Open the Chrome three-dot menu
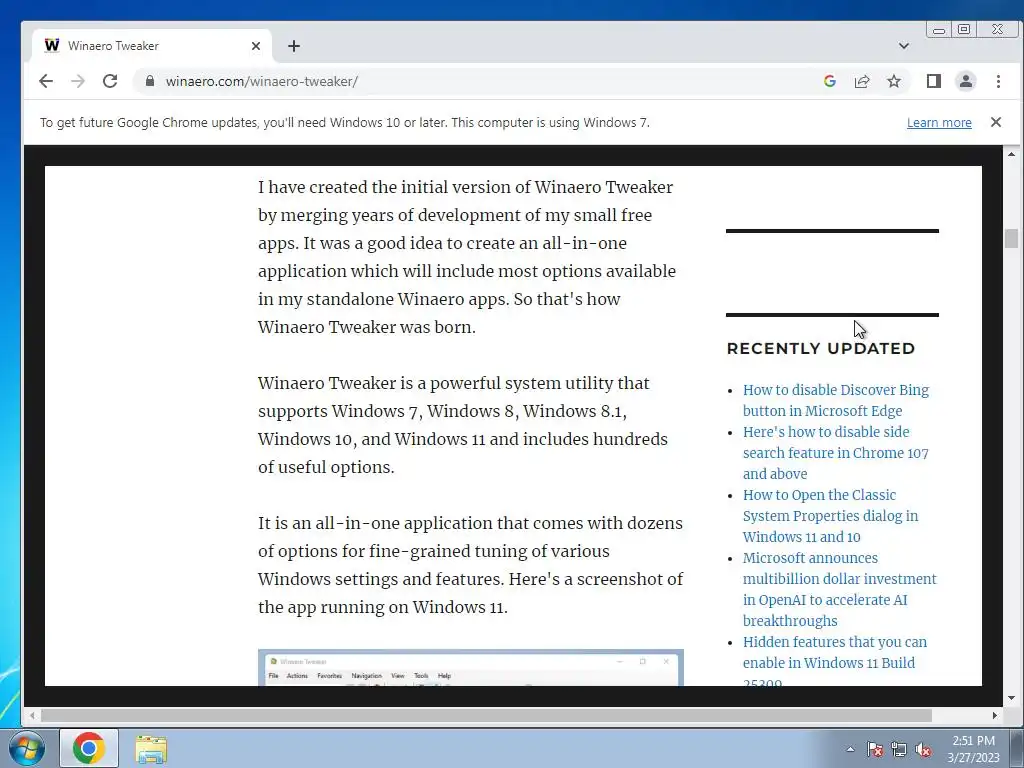Viewport: 1024px width, 768px height. (x=998, y=81)
